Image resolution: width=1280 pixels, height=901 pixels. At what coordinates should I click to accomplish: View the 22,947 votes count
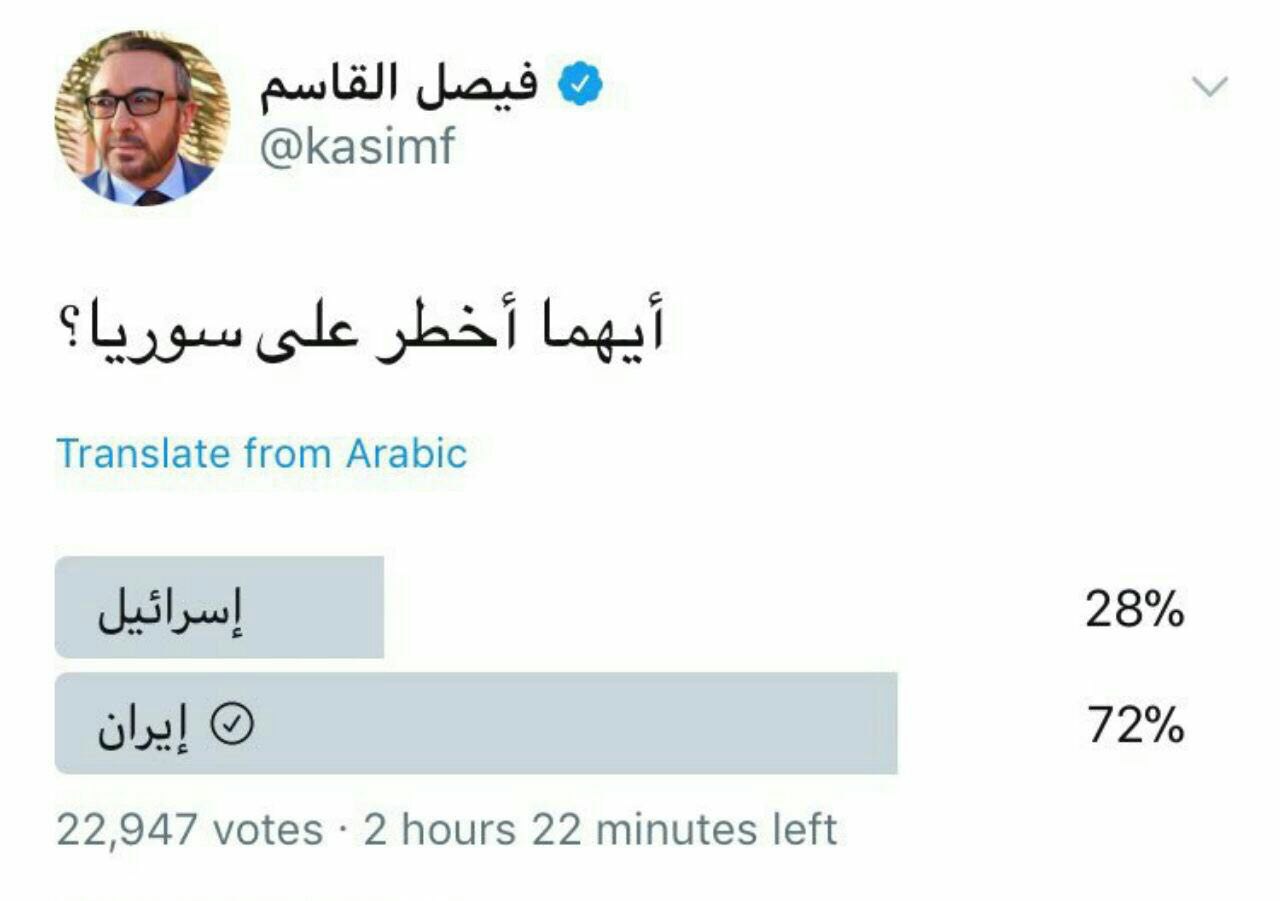(x=189, y=830)
